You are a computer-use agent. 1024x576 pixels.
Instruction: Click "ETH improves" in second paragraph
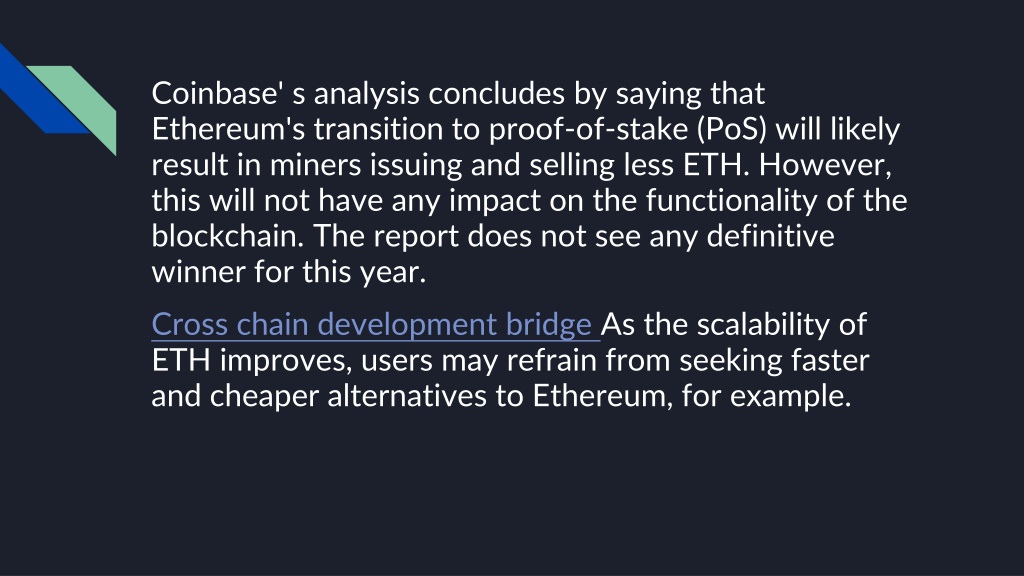251,360
